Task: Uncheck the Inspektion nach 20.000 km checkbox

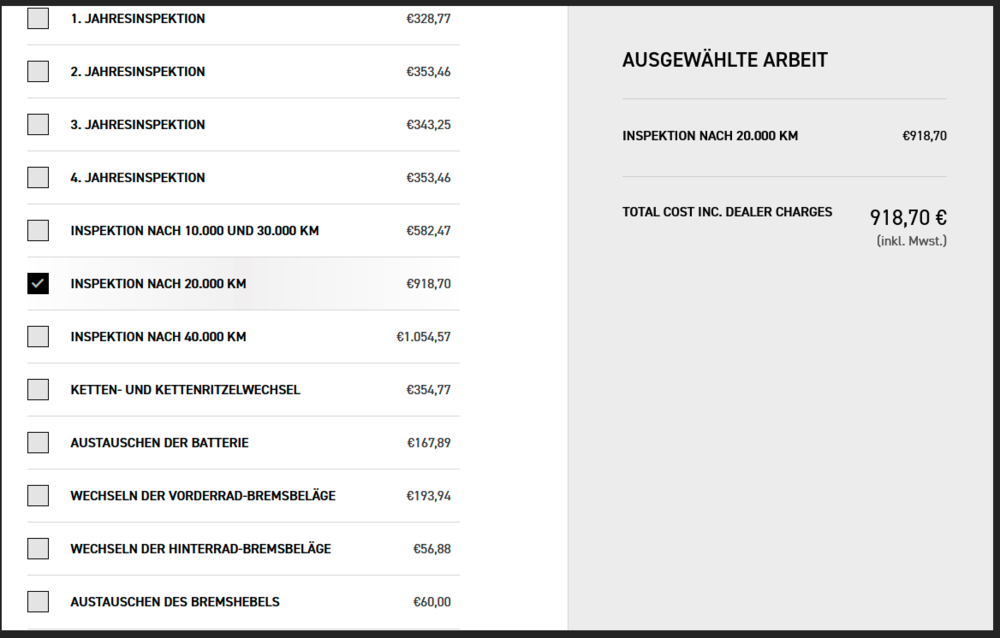Action: (x=38, y=283)
